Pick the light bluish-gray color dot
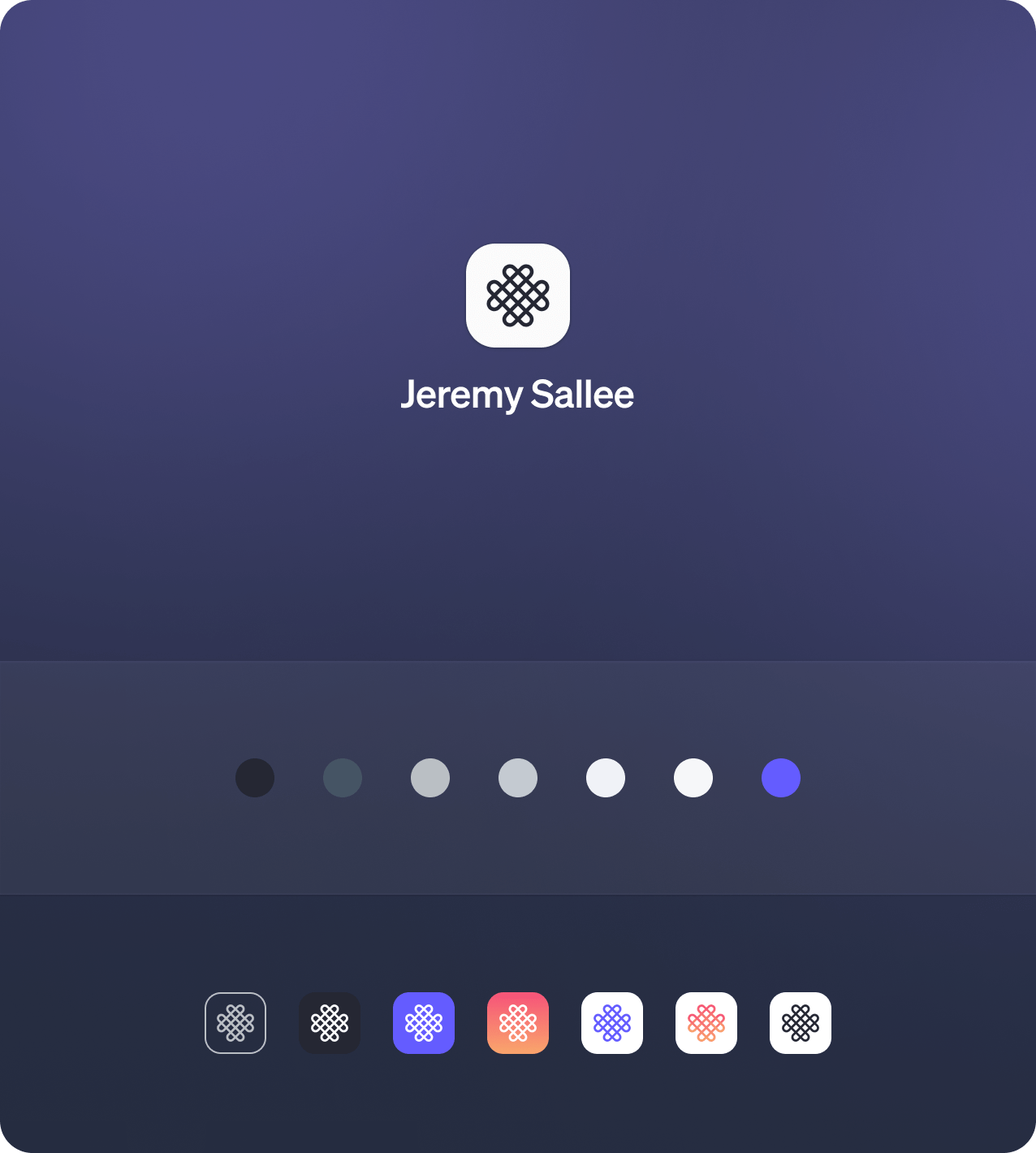Image resolution: width=1036 pixels, height=1153 pixels. (518, 778)
